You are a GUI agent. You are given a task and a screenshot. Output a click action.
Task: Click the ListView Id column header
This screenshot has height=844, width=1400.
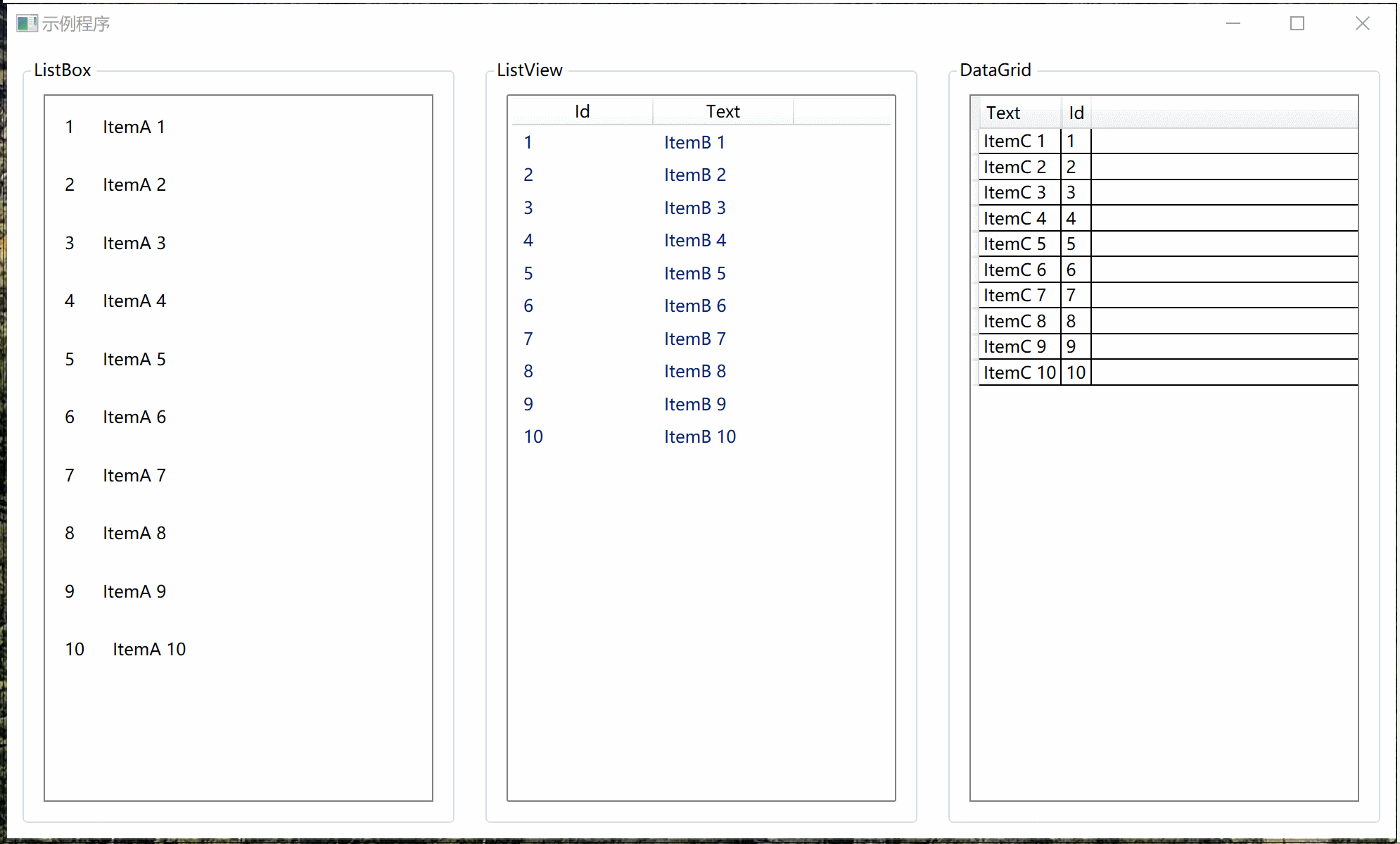click(582, 112)
